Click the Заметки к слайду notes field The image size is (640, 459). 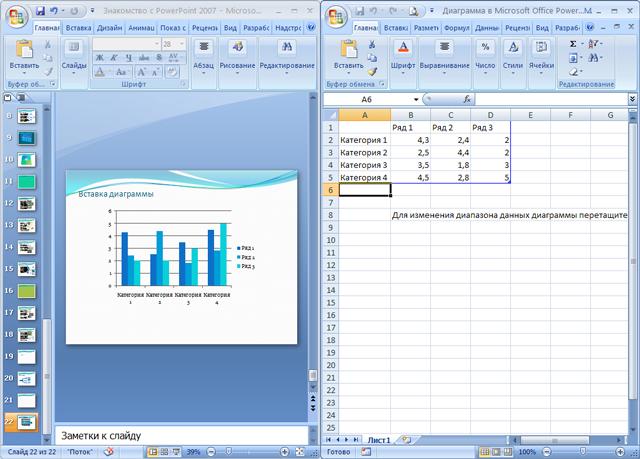pos(180,435)
